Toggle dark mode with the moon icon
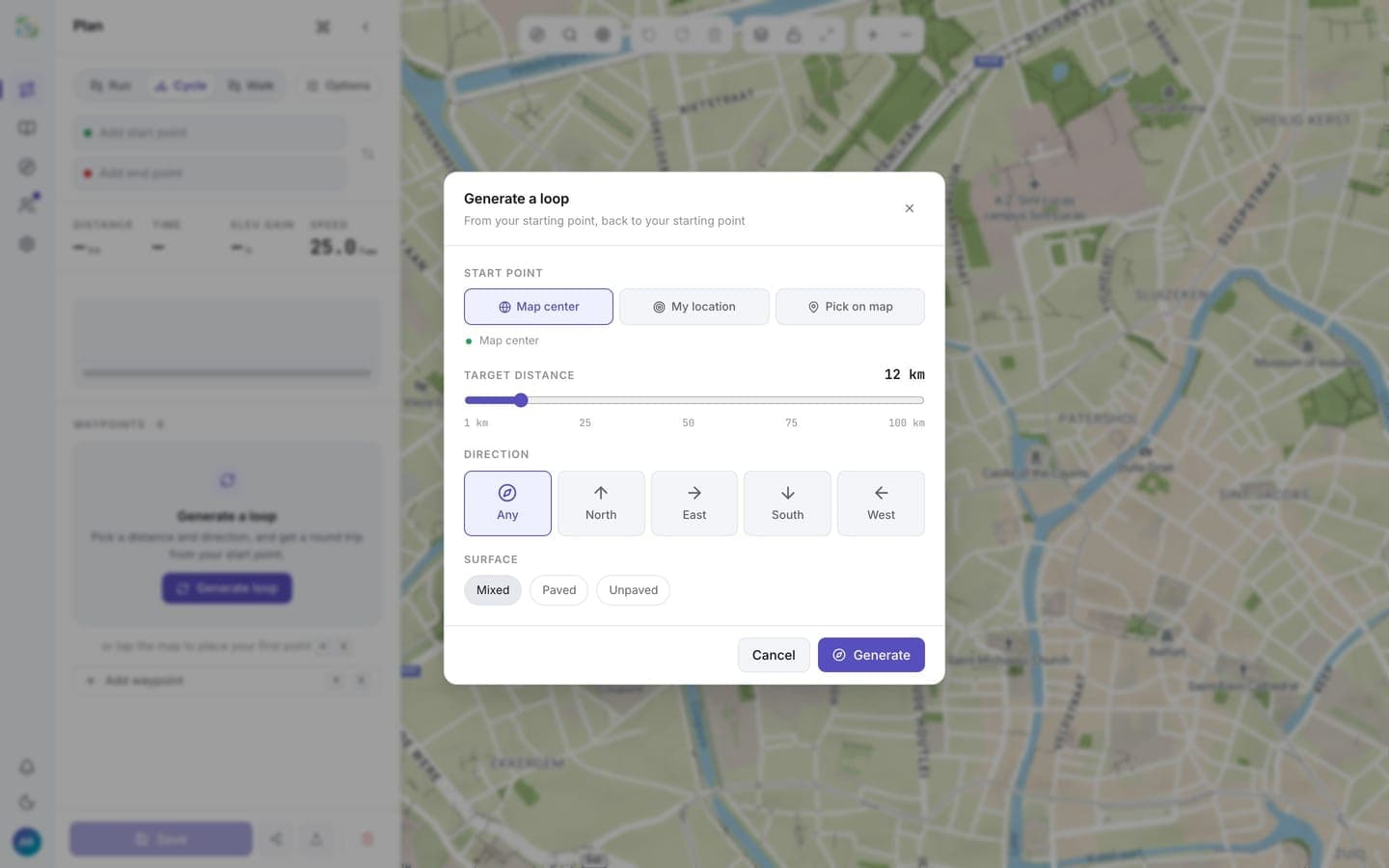 coord(27,802)
